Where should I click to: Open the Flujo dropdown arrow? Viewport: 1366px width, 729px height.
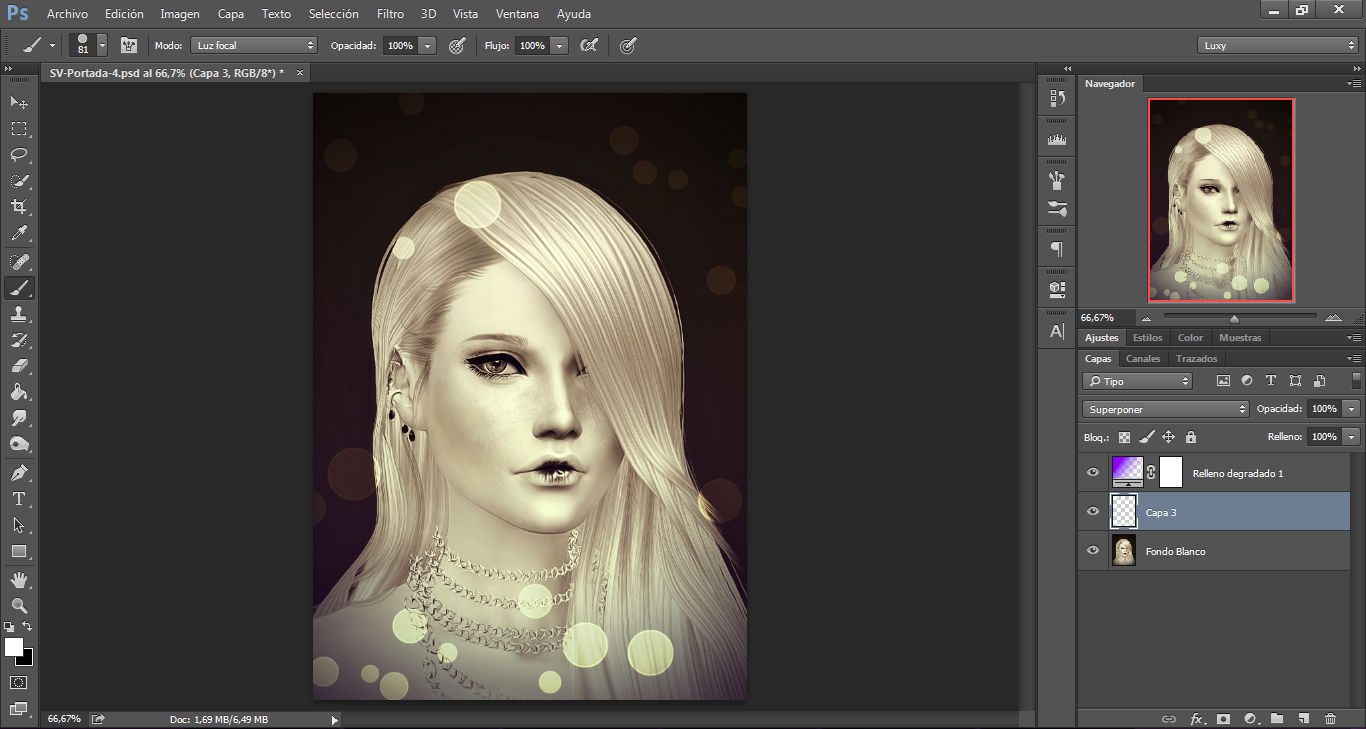pos(559,45)
